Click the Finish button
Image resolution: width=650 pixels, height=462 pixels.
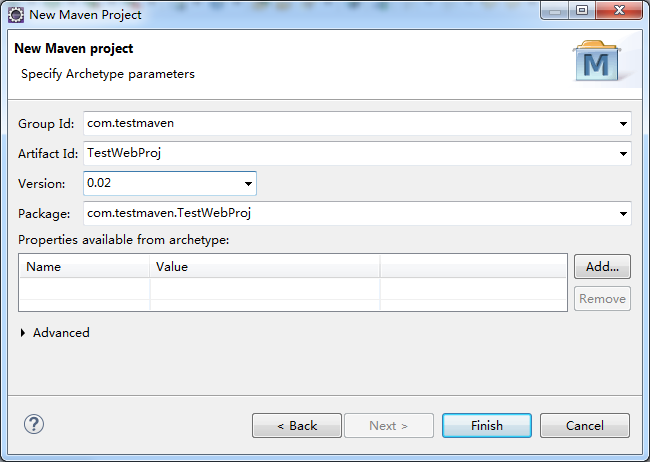[x=487, y=426]
